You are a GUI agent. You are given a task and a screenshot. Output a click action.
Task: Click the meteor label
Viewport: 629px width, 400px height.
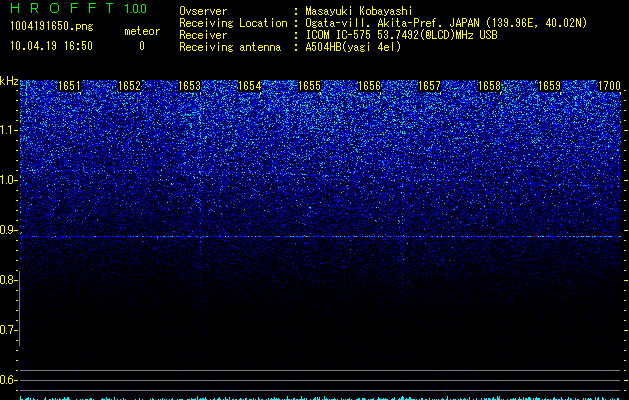pos(142,31)
